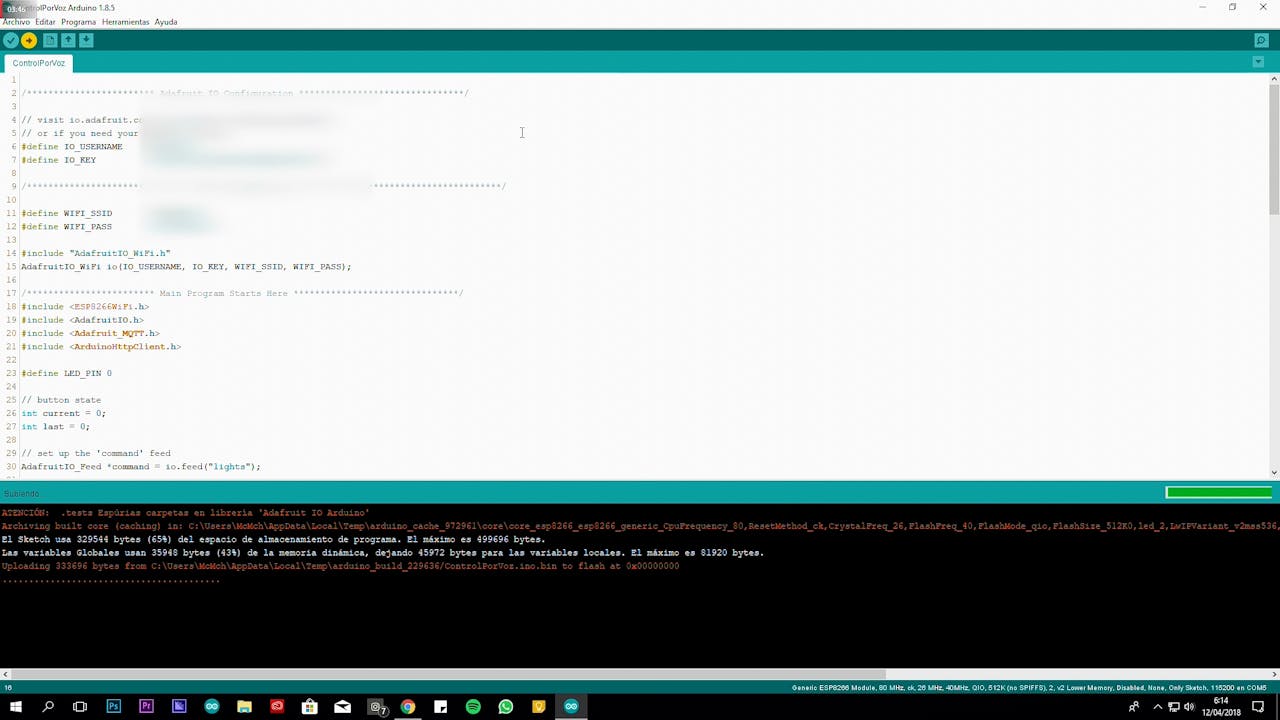The height and width of the screenshot is (720, 1280).
Task: Click the "int current = 0;" line
Action: coord(63,413)
